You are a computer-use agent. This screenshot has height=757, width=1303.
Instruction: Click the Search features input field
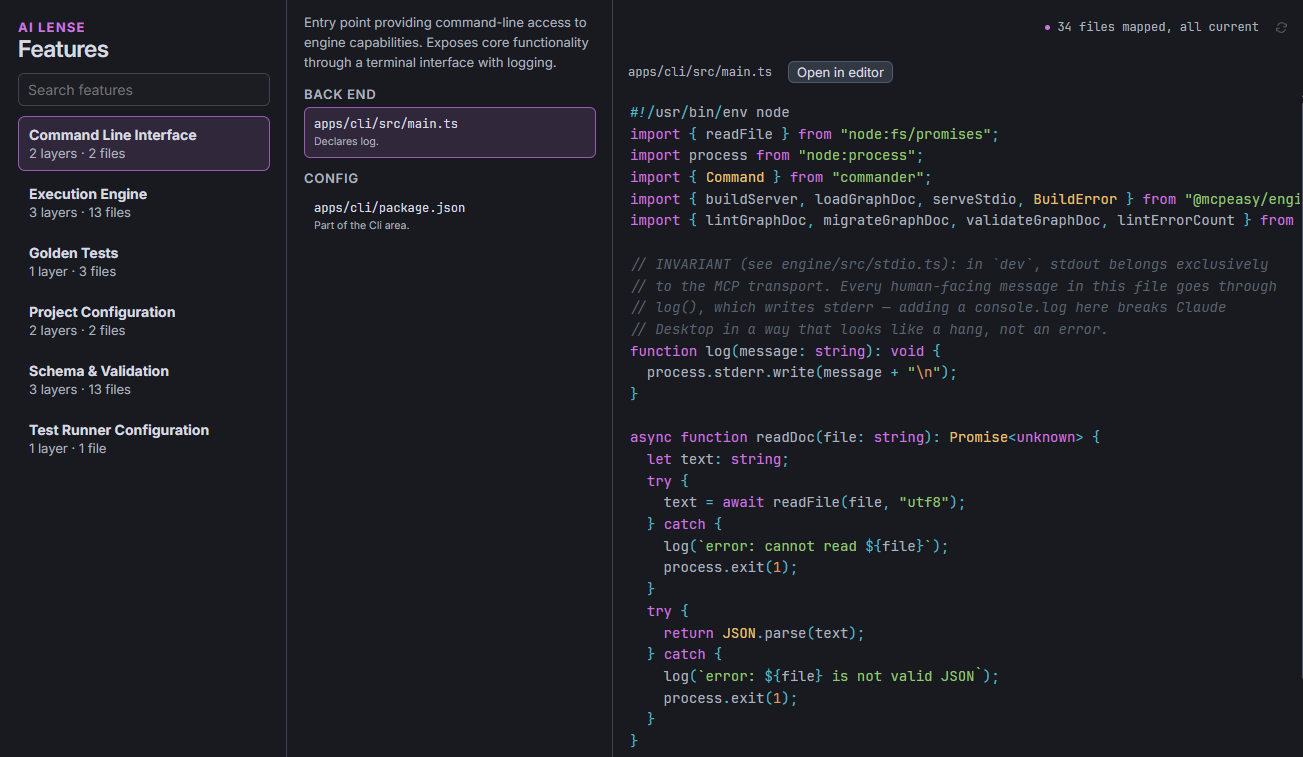coord(144,89)
